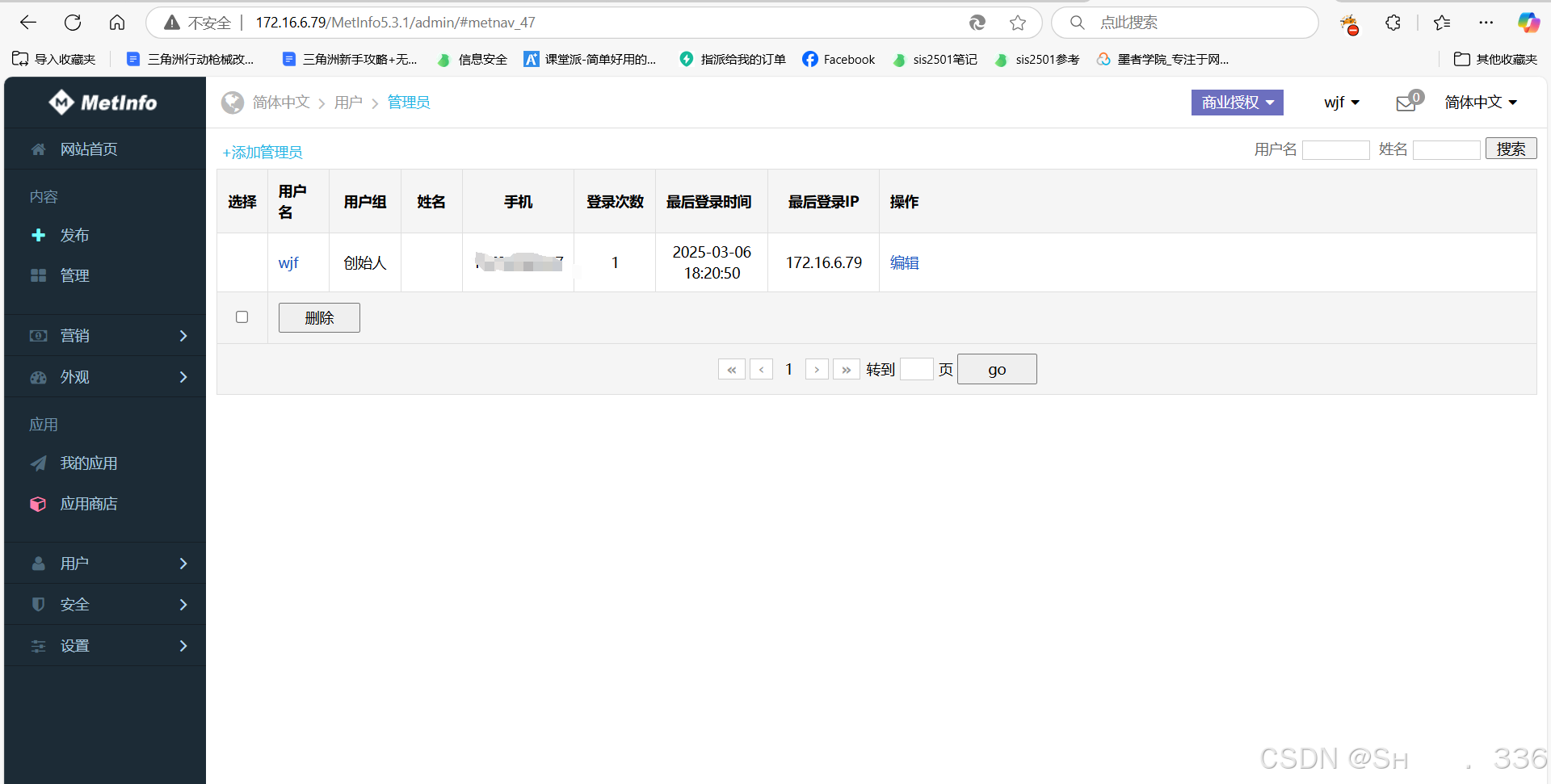This screenshot has width=1551, height=784.
Task: Jump to first page with « button
Action: 732,369
